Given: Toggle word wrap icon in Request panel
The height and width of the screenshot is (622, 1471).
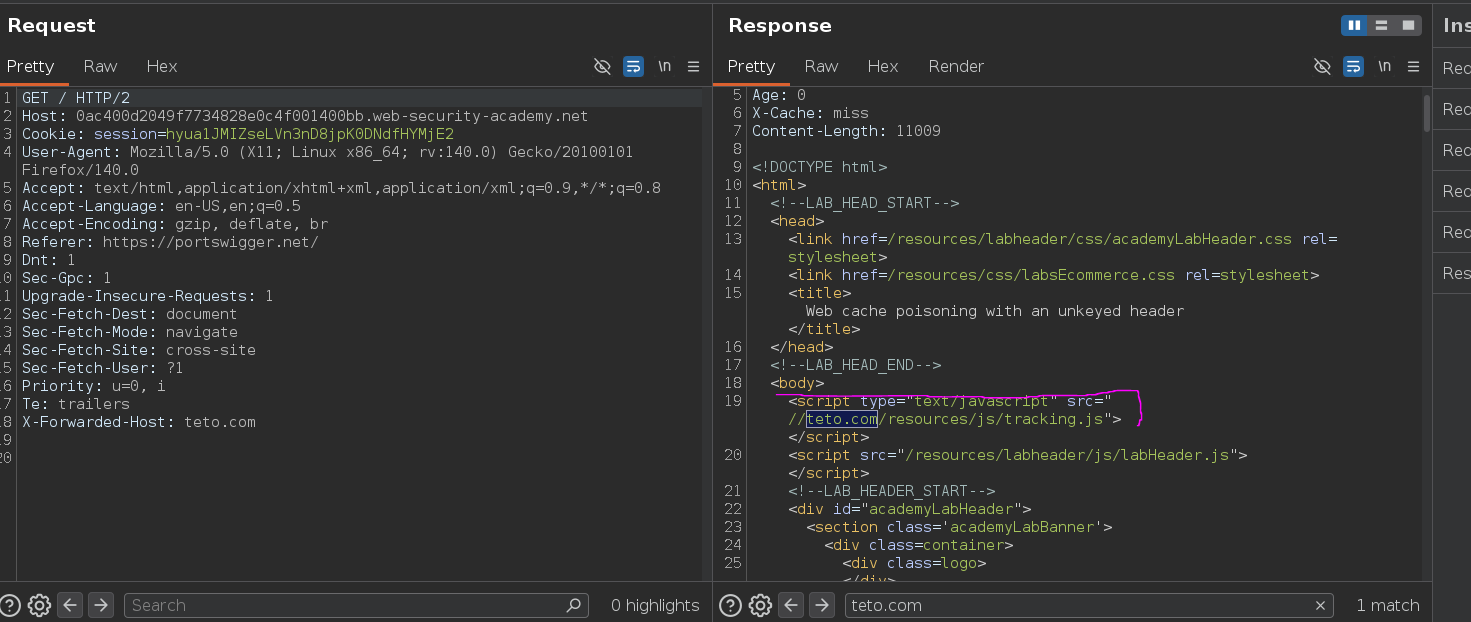Looking at the screenshot, I should (633, 66).
